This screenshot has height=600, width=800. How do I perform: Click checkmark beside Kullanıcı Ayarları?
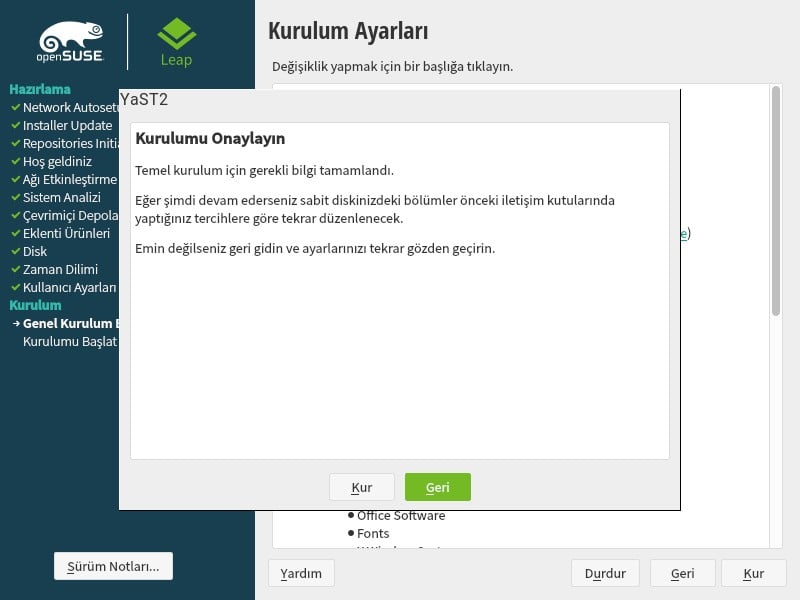pos(16,287)
